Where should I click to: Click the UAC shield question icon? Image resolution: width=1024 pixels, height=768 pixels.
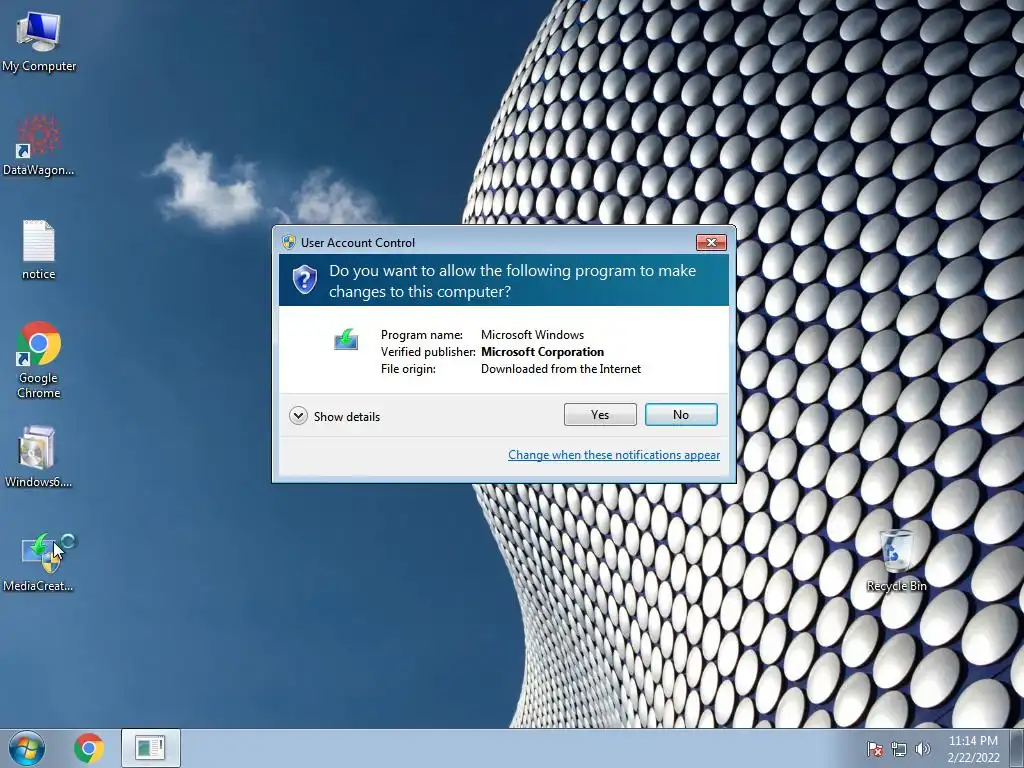304,280
